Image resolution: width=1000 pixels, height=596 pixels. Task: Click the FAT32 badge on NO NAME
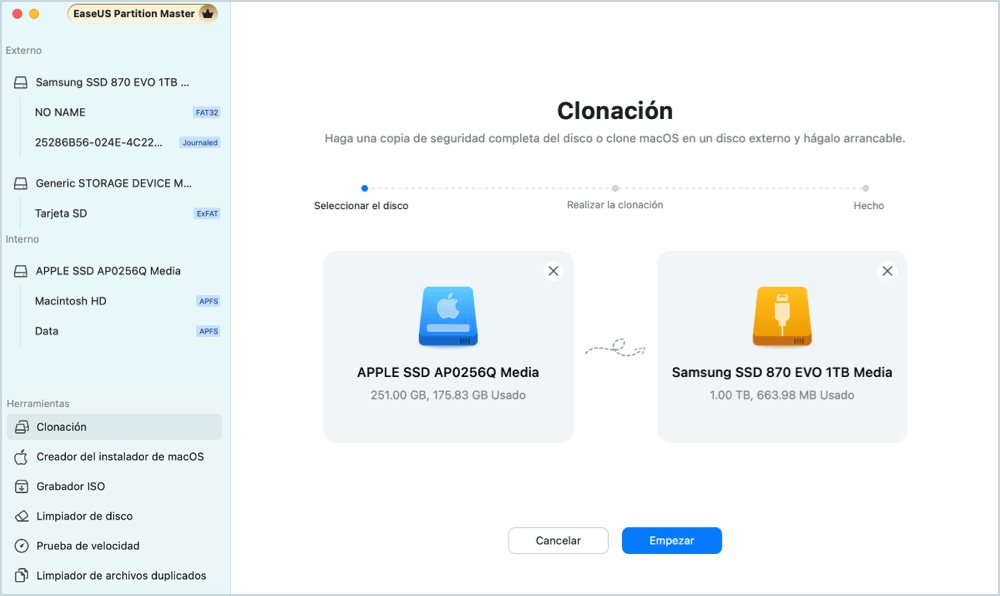pyautogui.click(x=207, y=112)
